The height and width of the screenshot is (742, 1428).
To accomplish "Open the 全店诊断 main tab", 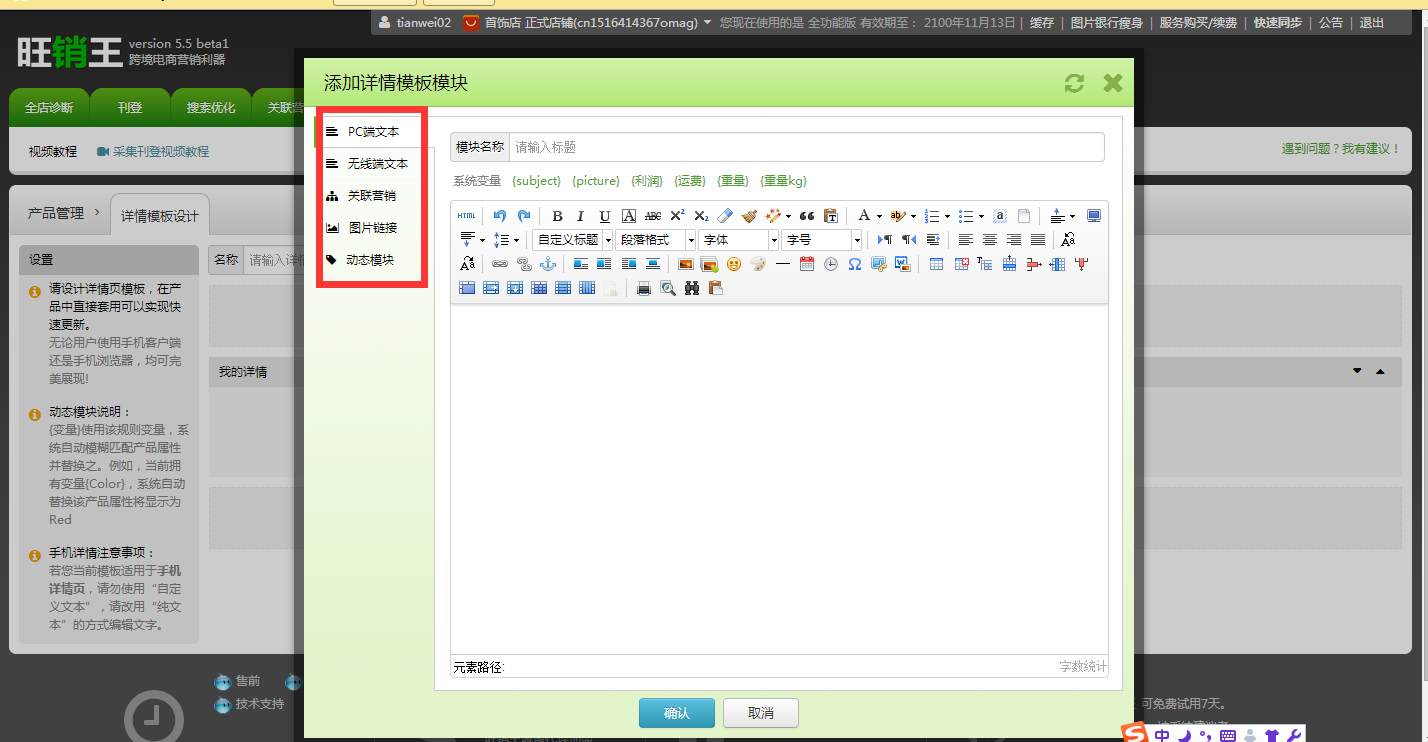I will tap(49, 108).
